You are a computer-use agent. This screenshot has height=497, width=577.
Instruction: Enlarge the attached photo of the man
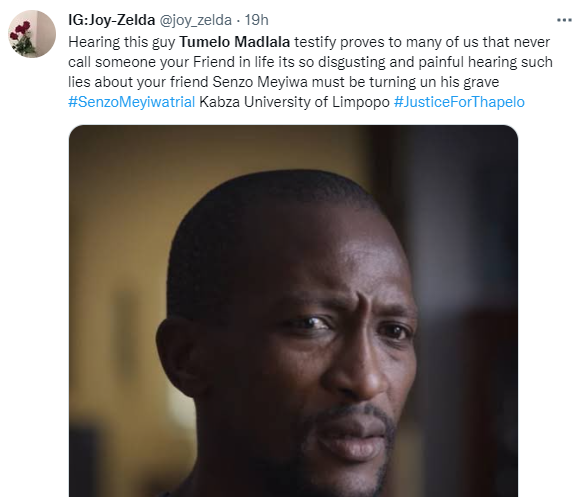pos(293,311)
